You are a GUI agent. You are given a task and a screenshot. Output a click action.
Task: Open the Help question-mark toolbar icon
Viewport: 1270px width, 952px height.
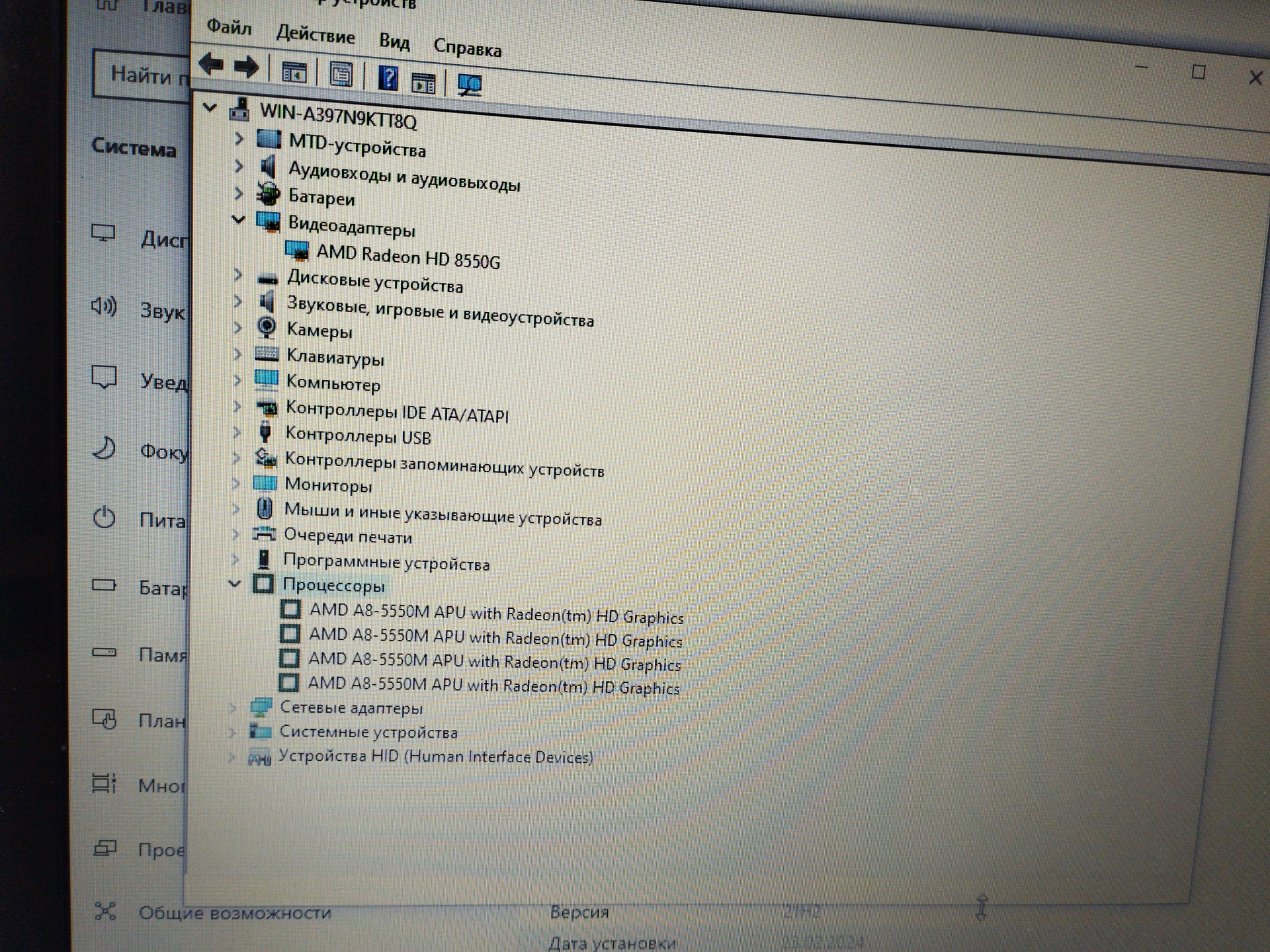click(388, 78)
